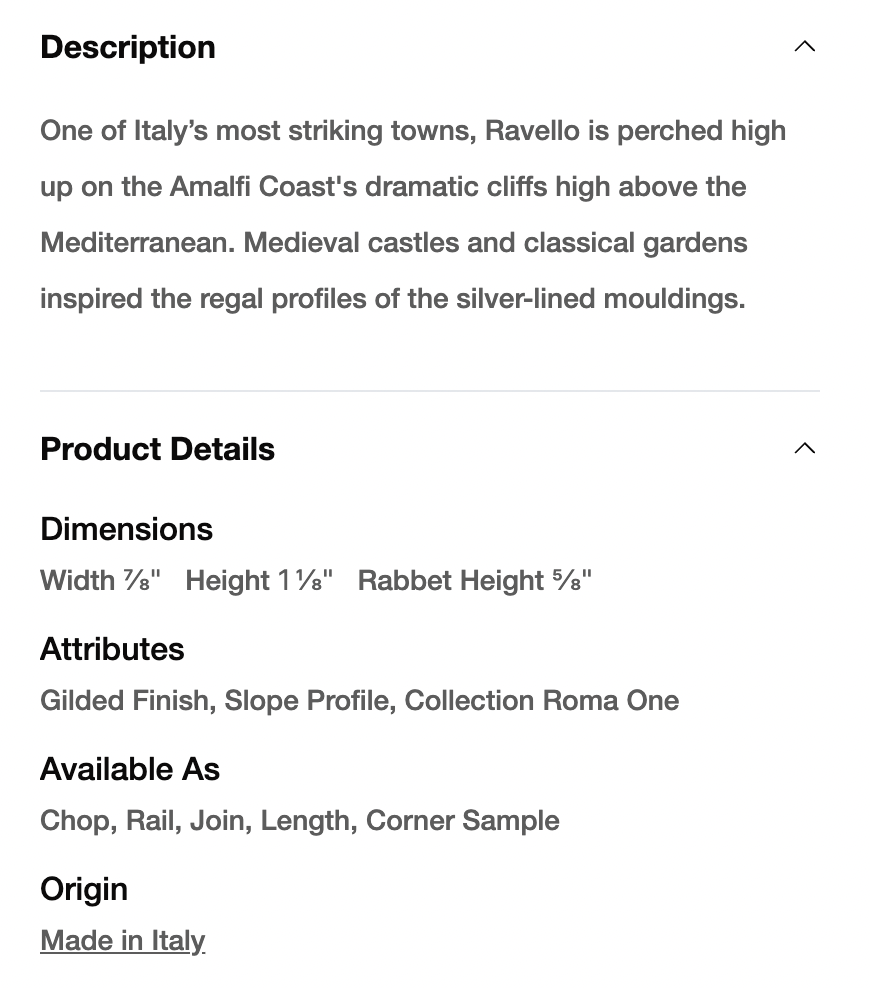Screen dimensions: 870x988
Task: Click the Description section heading
Action: [x=128, y=47]
